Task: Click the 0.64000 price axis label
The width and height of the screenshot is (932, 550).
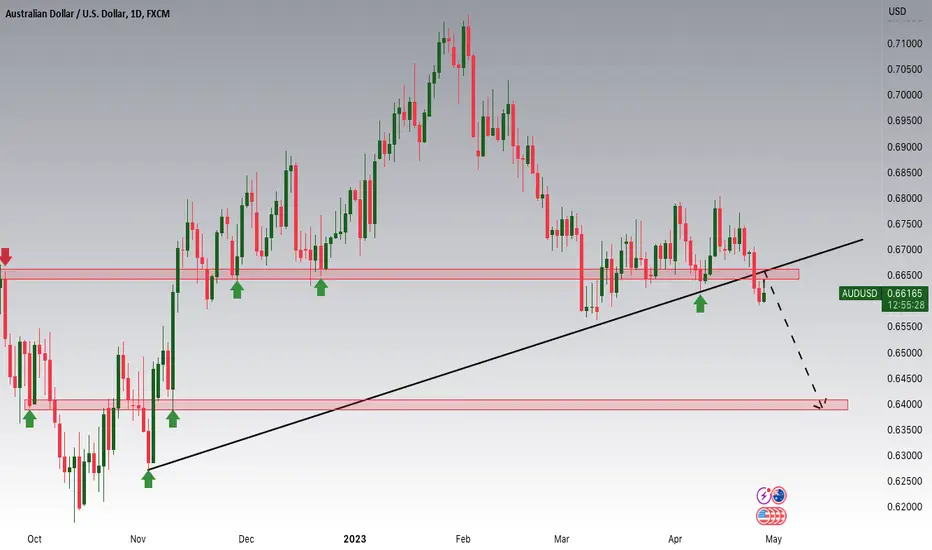Action: (905, 404)
